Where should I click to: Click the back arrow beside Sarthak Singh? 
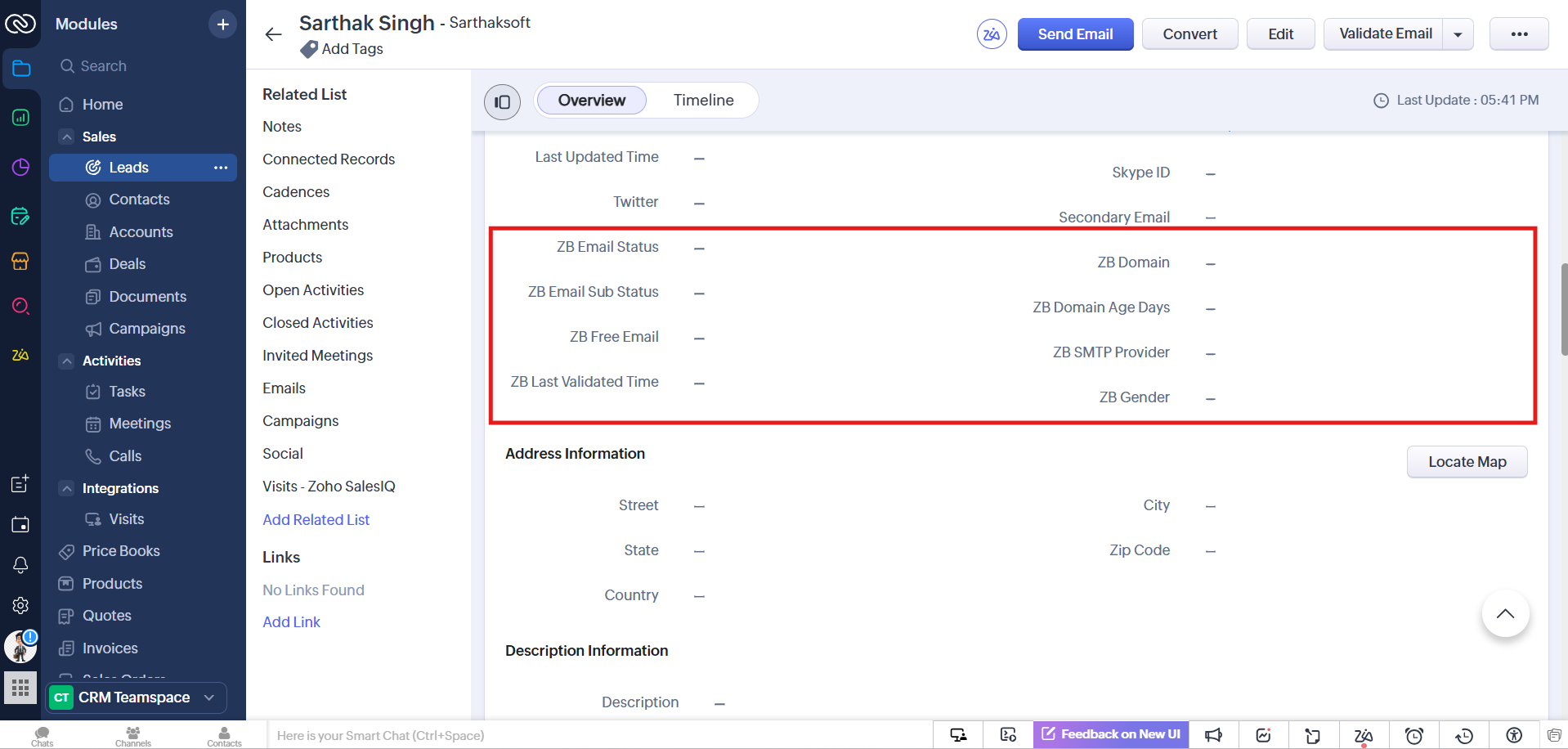[x=273, y=34]
